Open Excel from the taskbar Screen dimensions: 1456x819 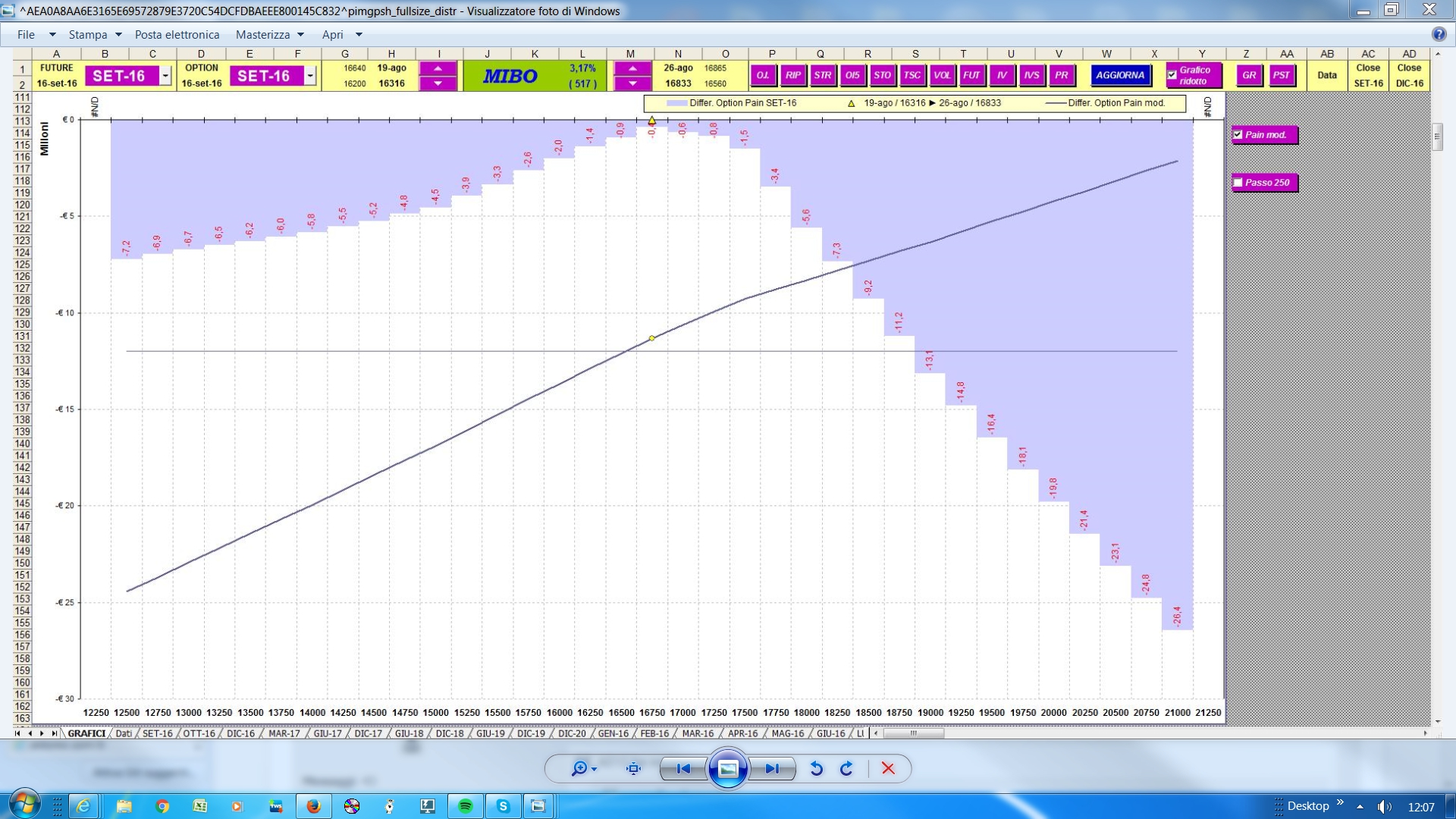pyautogui.click(x=200, y=806)
